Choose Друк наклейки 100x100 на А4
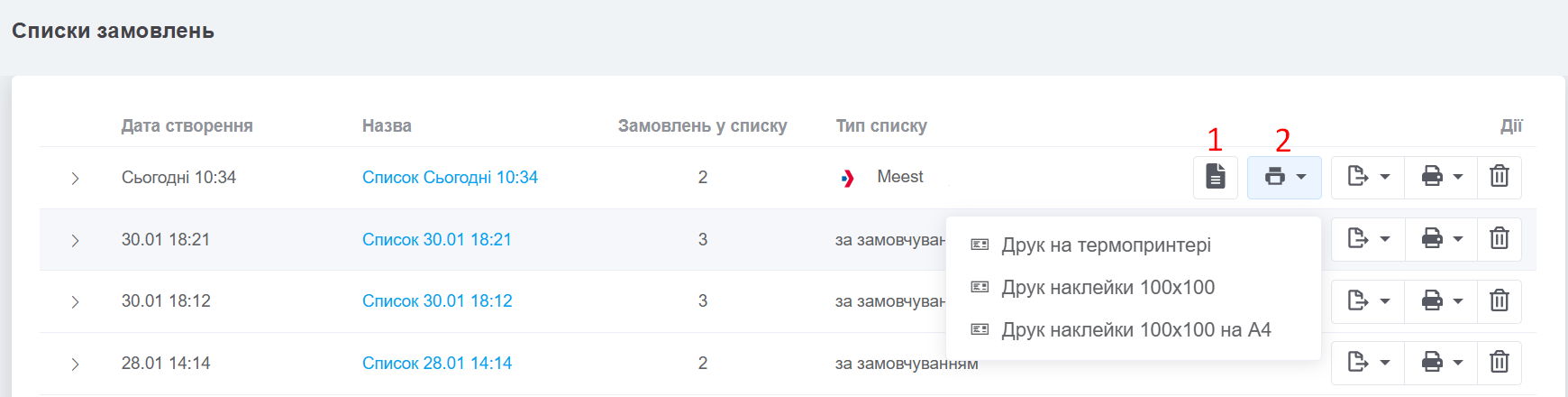Image resolution: width=1568 pixels, height=397 pixels. tap(1135, 330)
